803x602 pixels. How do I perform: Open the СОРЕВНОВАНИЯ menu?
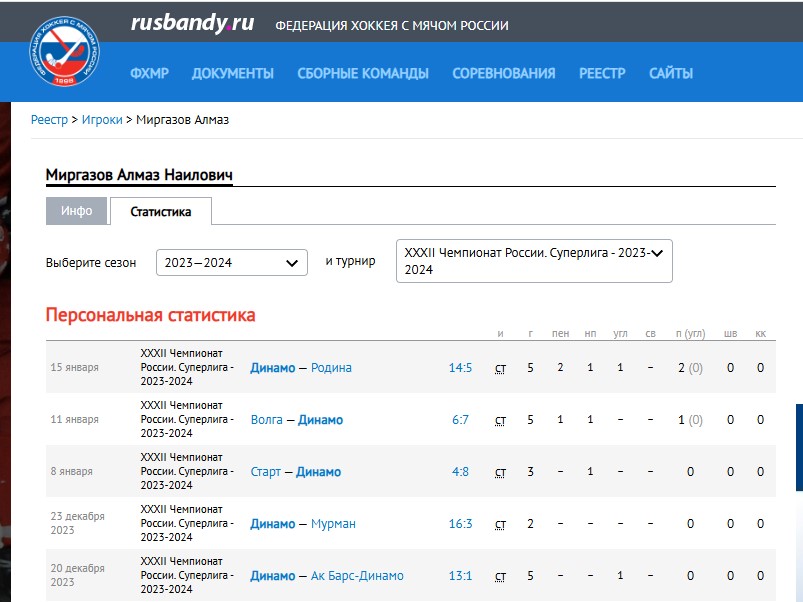click(503, 73)
